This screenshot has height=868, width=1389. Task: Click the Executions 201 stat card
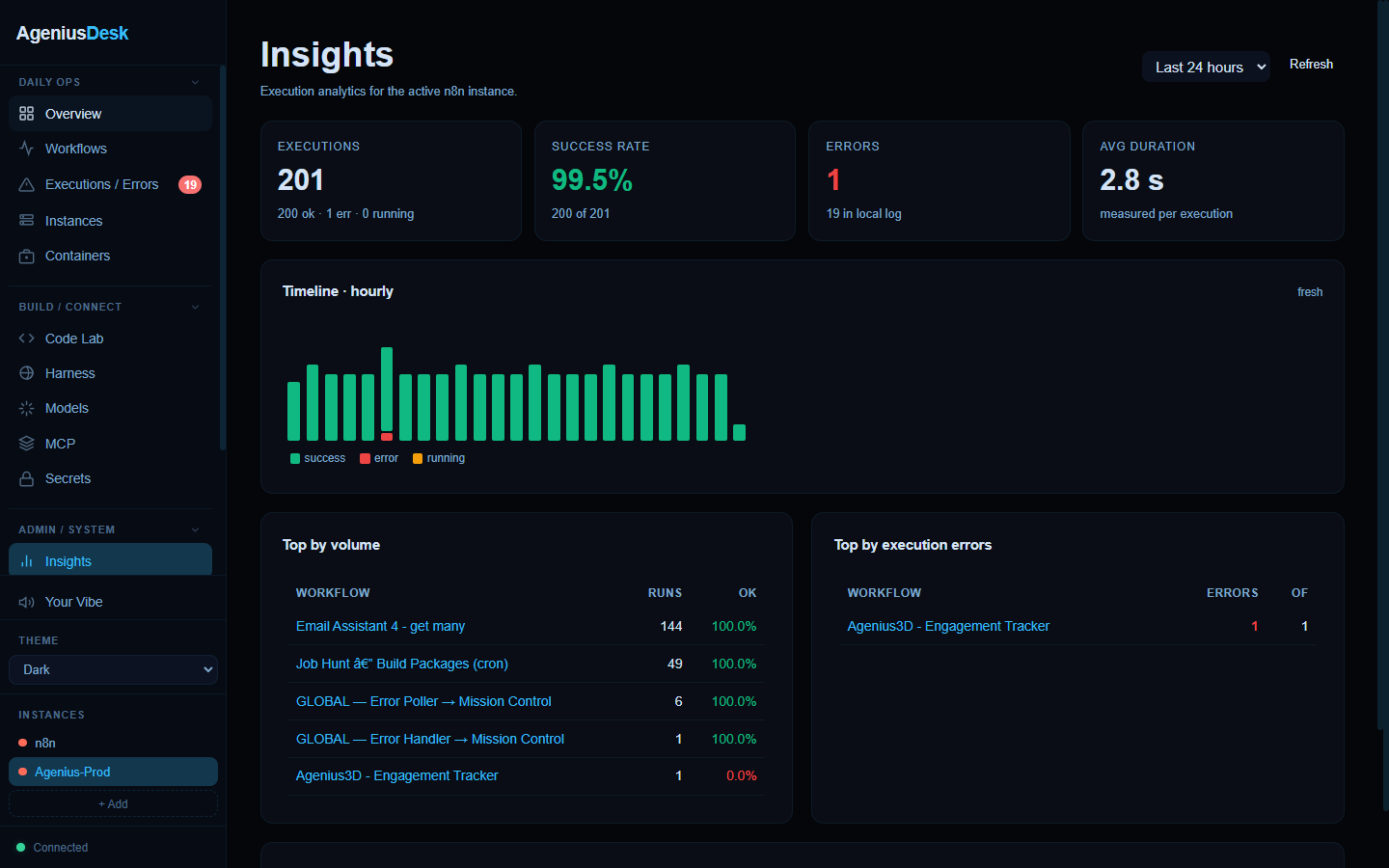[391, 180]
